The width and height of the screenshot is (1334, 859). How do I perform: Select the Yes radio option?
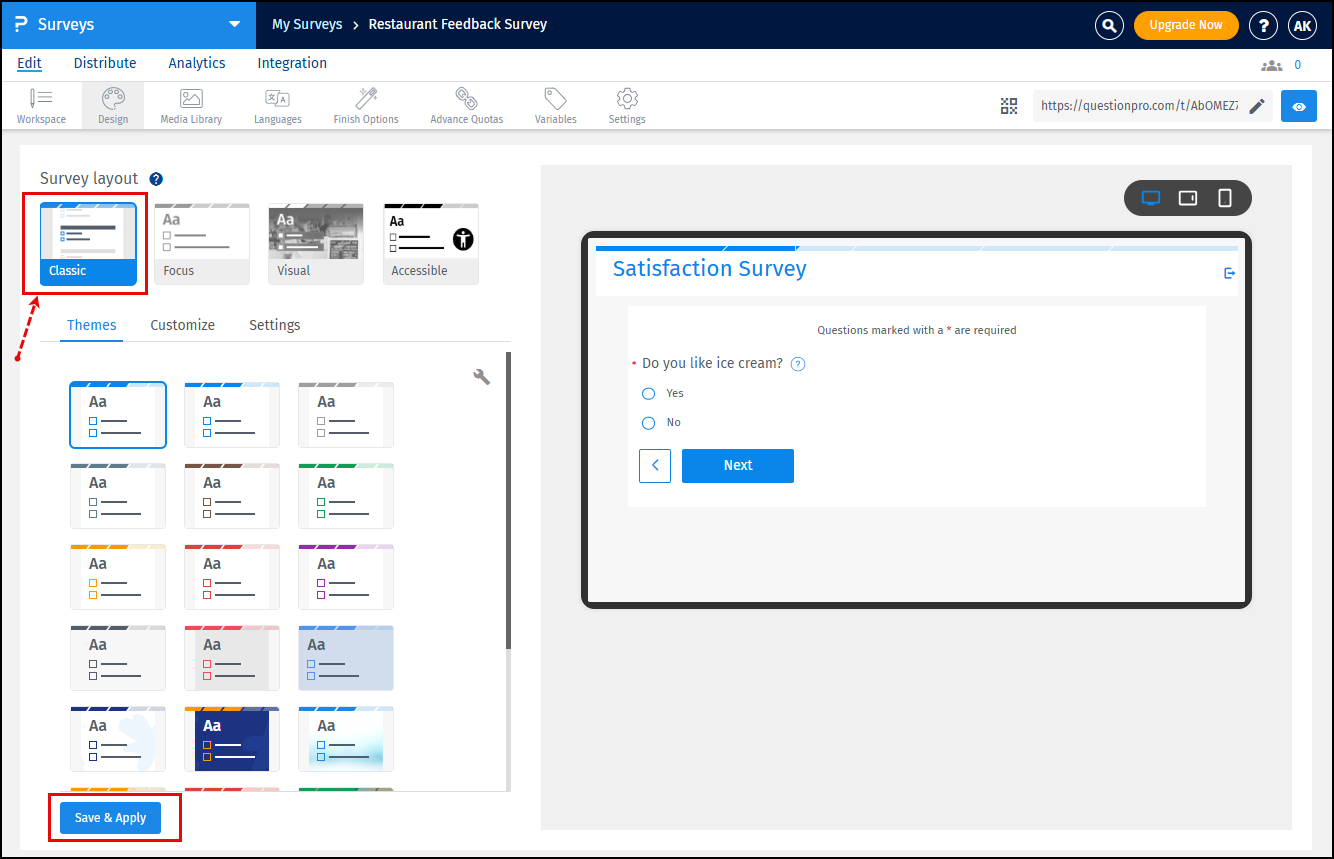pyautogui.click(x=648, y=393)
